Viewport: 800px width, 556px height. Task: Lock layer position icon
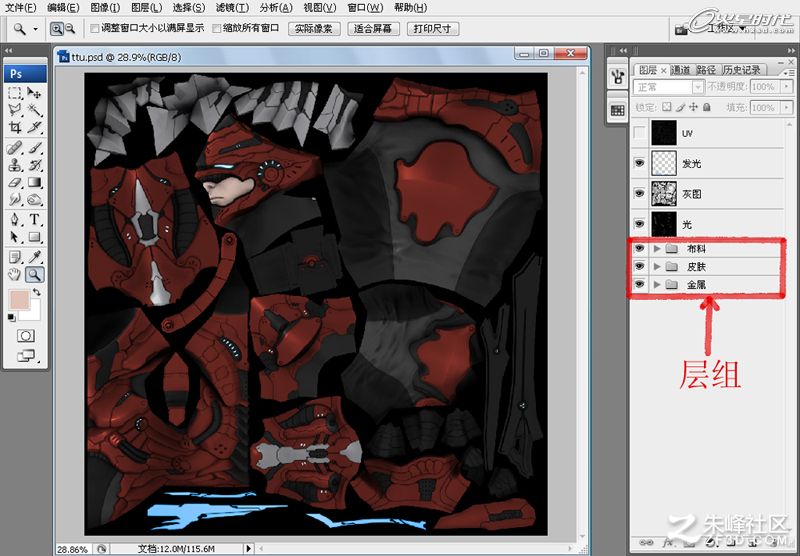pyautogui.click(x=693, y=107)
